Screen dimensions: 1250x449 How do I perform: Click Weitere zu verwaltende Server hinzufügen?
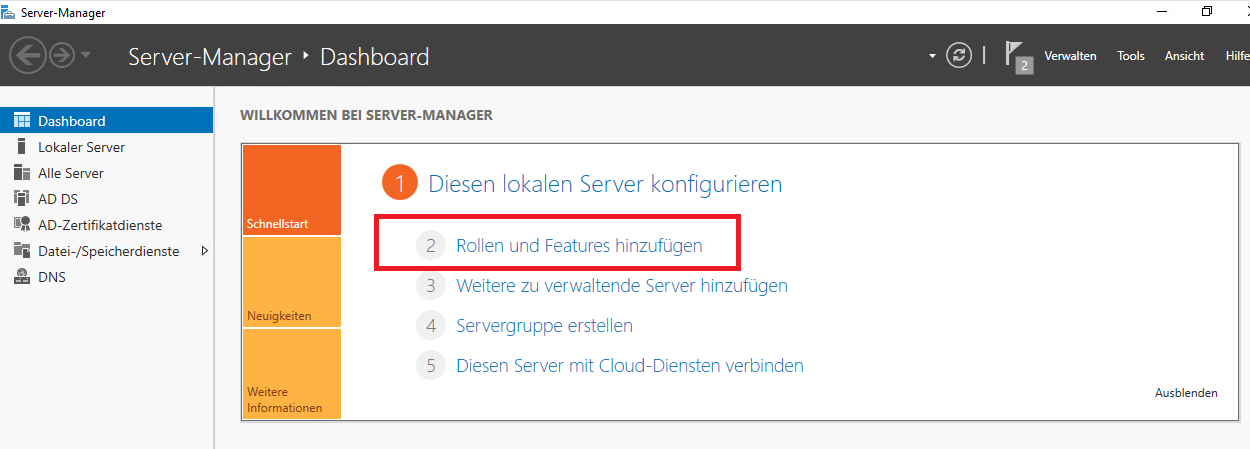pyautogui.click(x=621, y=285)
